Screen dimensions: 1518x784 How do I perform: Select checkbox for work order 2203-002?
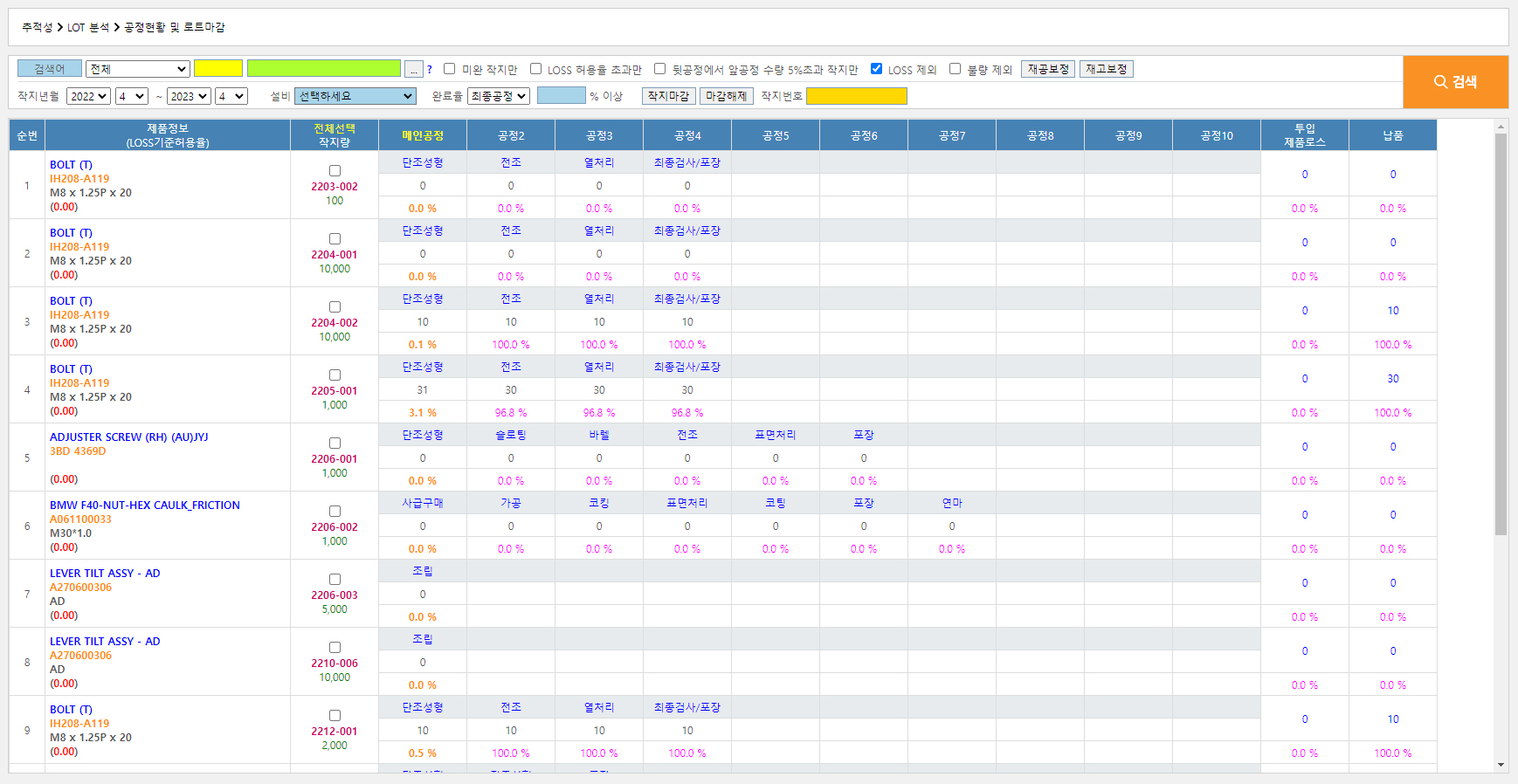(x=335, y=171)
